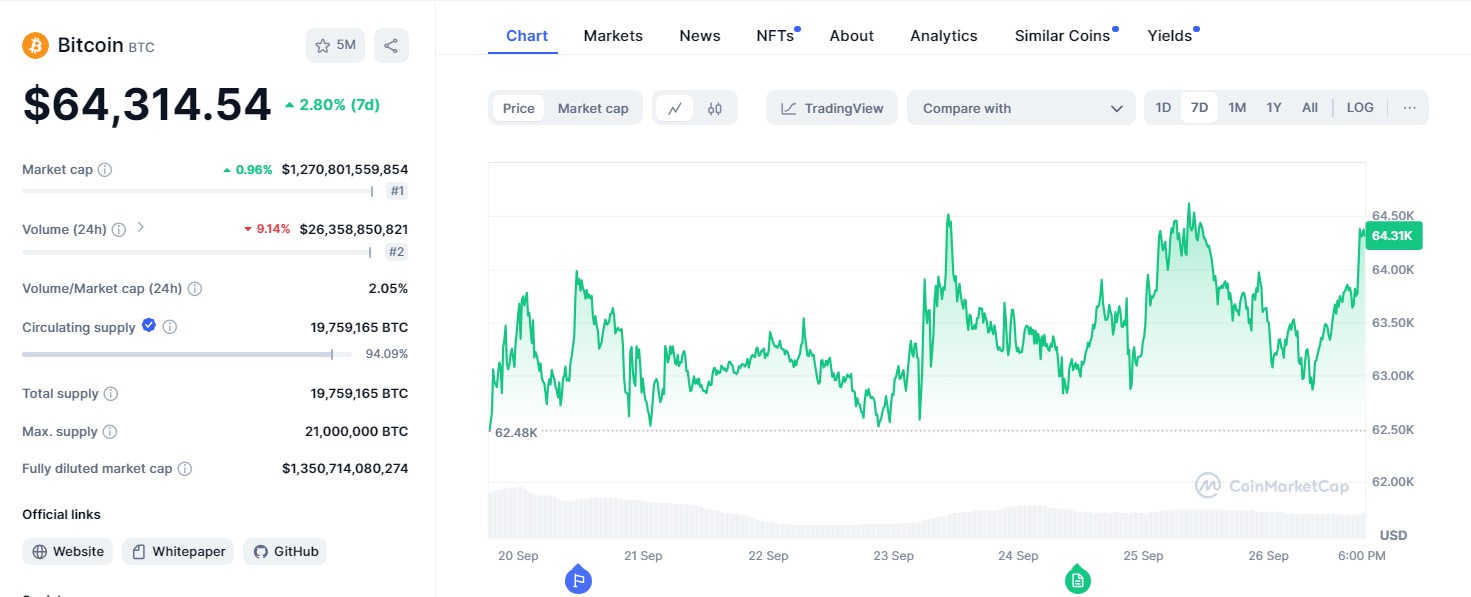
Task: Open the Similar Coins tab
Action: [x=1064, y=36]
